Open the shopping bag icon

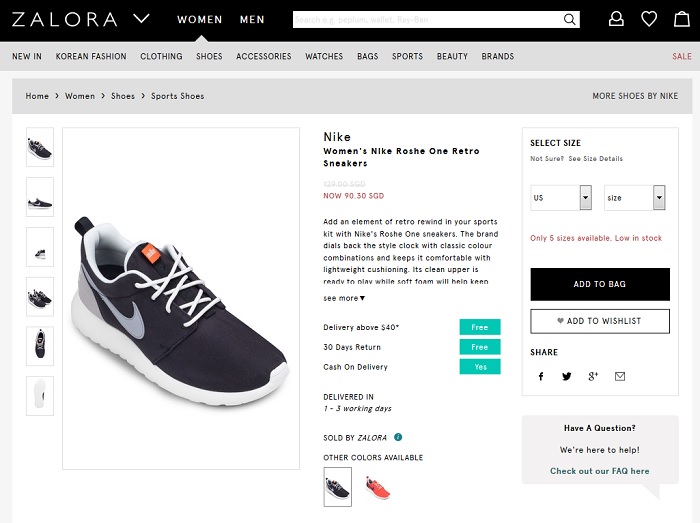pos(682,19)
